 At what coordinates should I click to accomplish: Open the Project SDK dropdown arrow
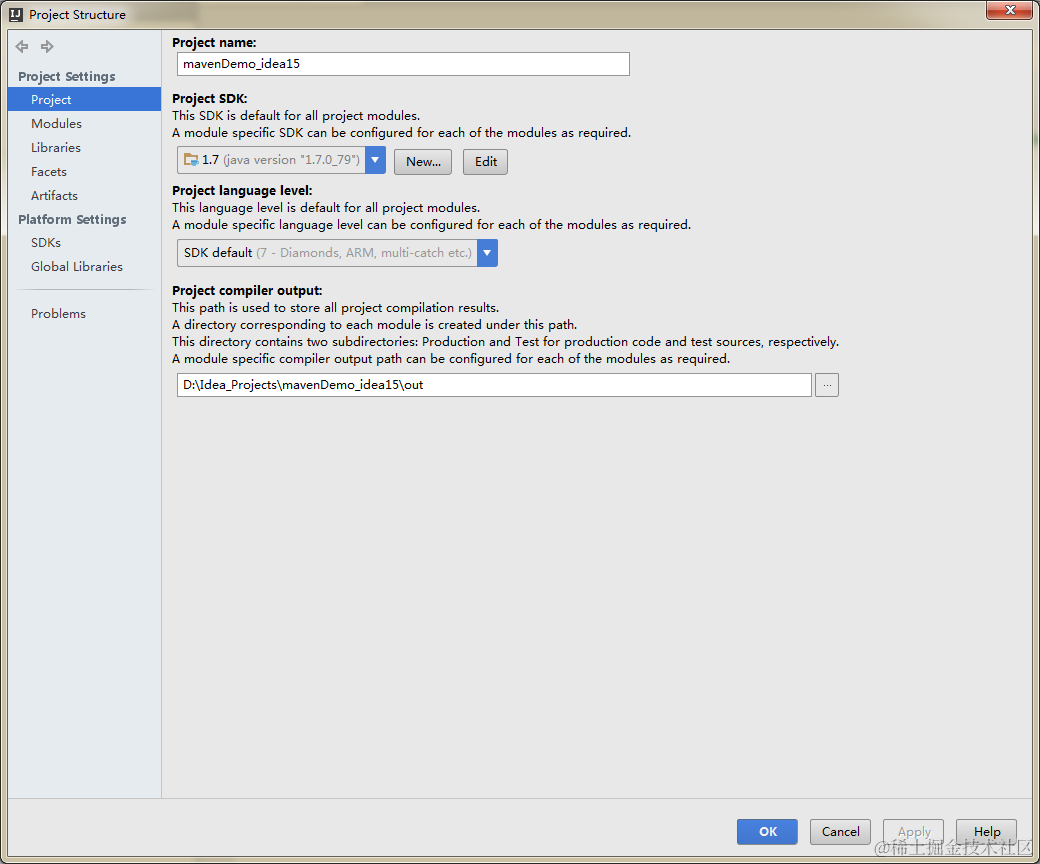[x=375, y=160]
